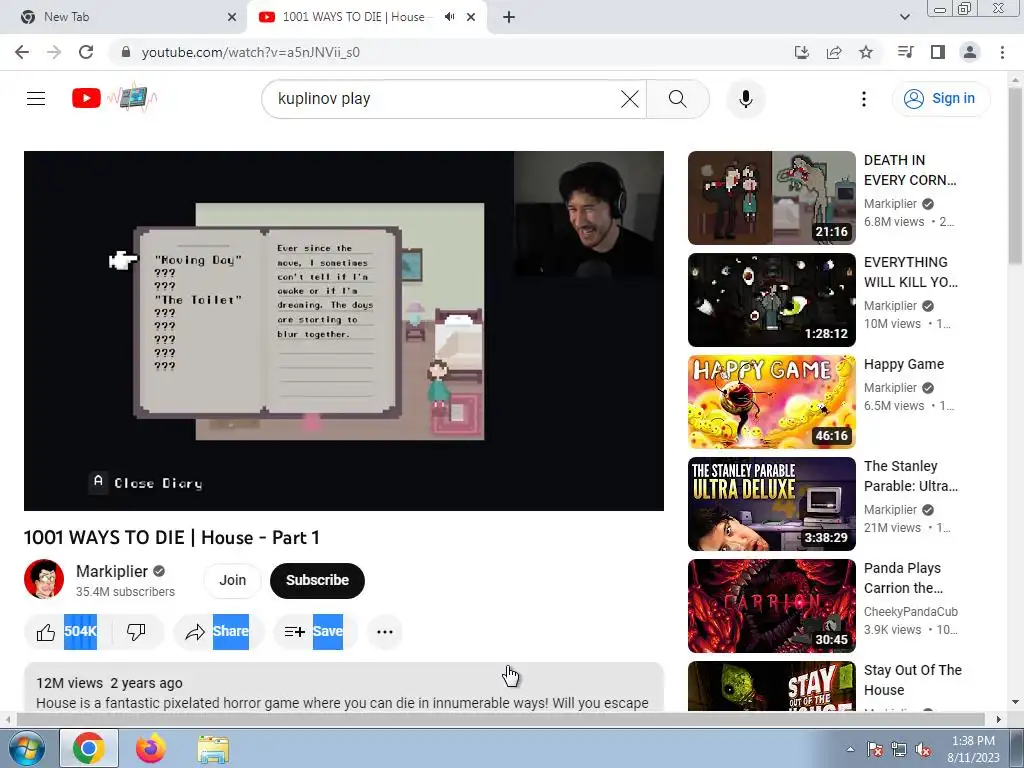1024x768 pixels.
Task: Launch Firefox from taskbar
Action: tap(151, 748)
